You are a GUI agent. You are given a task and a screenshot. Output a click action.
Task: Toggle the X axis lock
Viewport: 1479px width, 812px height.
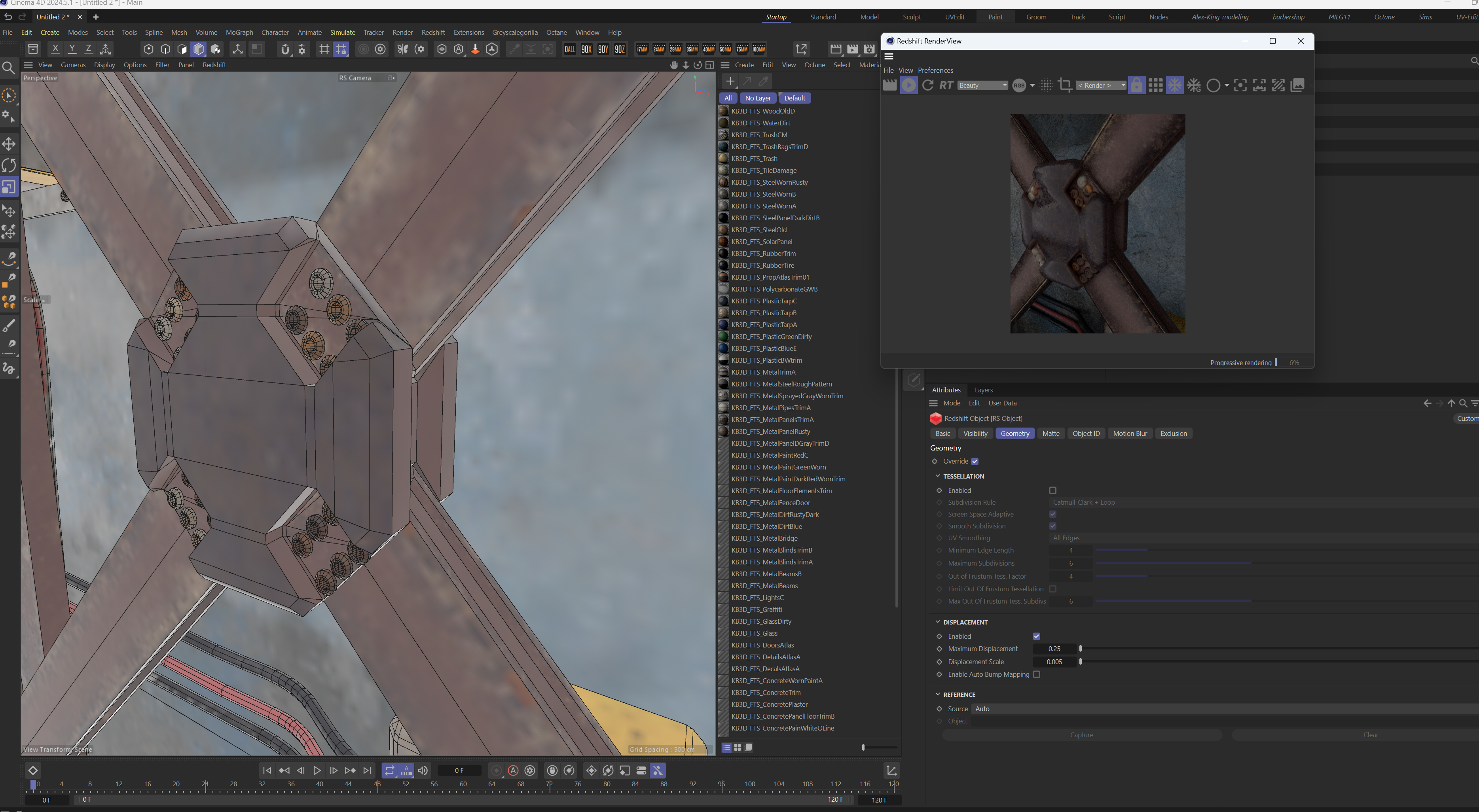point(55,49)
